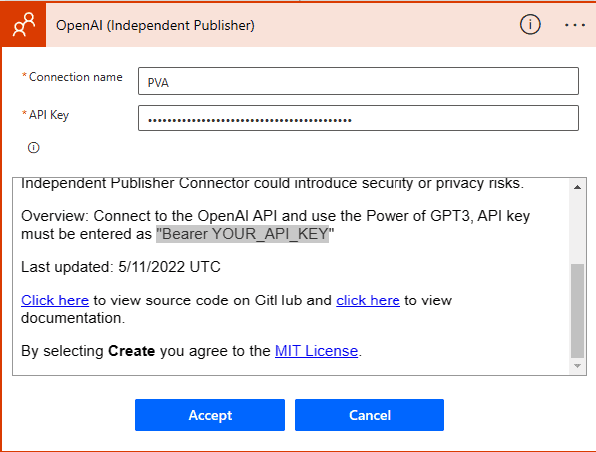Click the Cancel button
596x452 pixels.
click(369, 415)
